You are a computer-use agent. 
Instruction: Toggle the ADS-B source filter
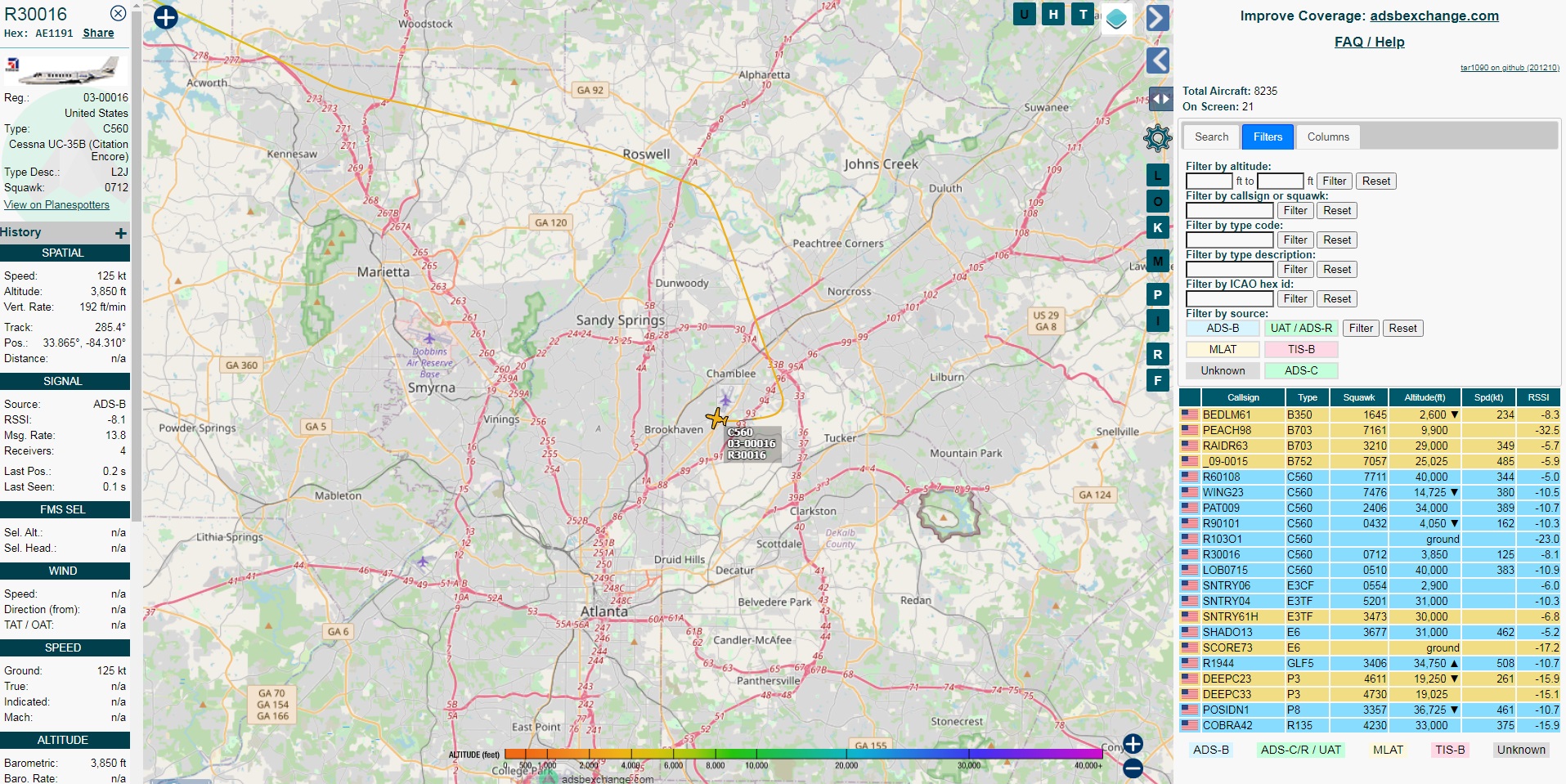point(1223,329)
